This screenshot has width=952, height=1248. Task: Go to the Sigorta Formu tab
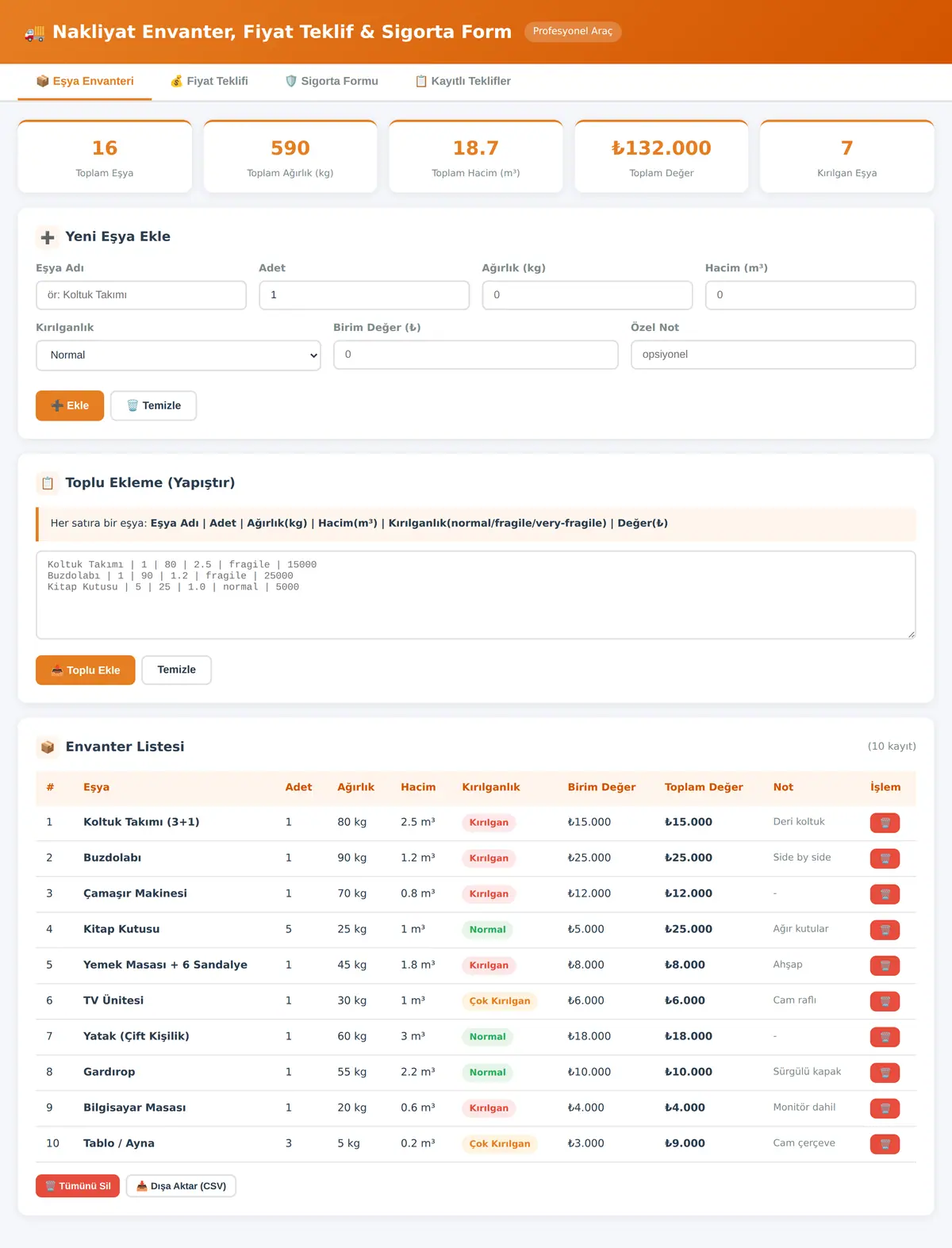[332, 81]
